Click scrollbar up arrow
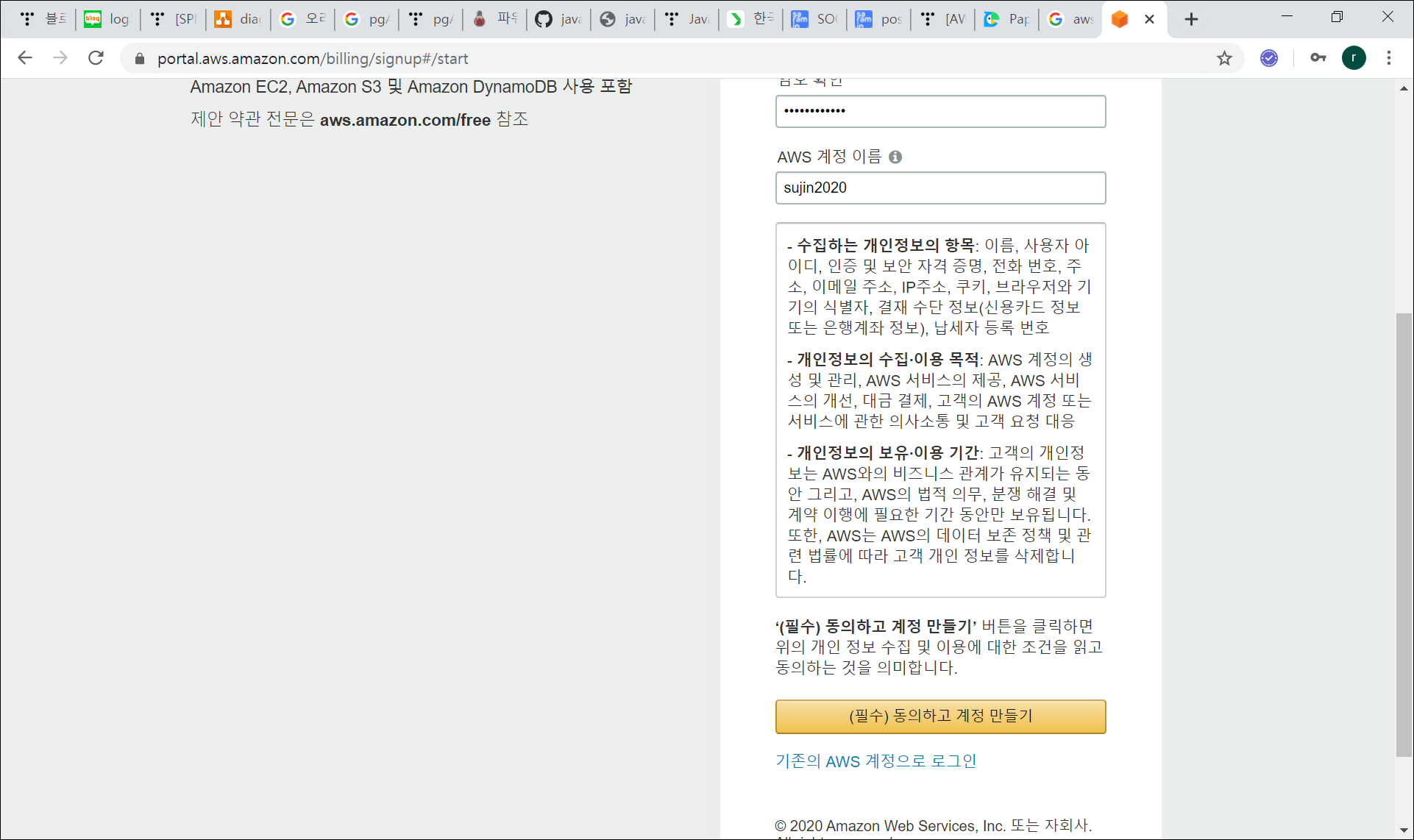The height and width of the screenshot is (840, 1414). tap(1404, 88)
